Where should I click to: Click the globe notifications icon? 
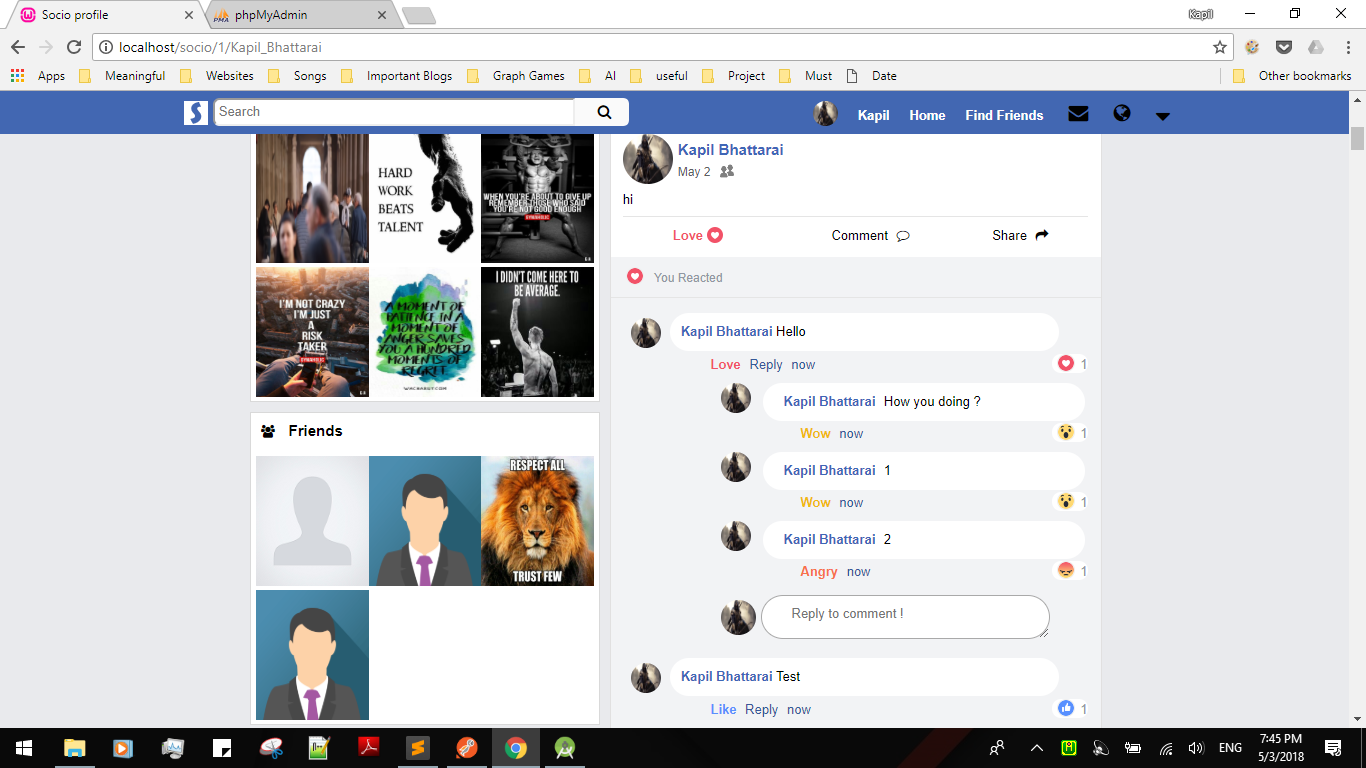point(1121,114)
